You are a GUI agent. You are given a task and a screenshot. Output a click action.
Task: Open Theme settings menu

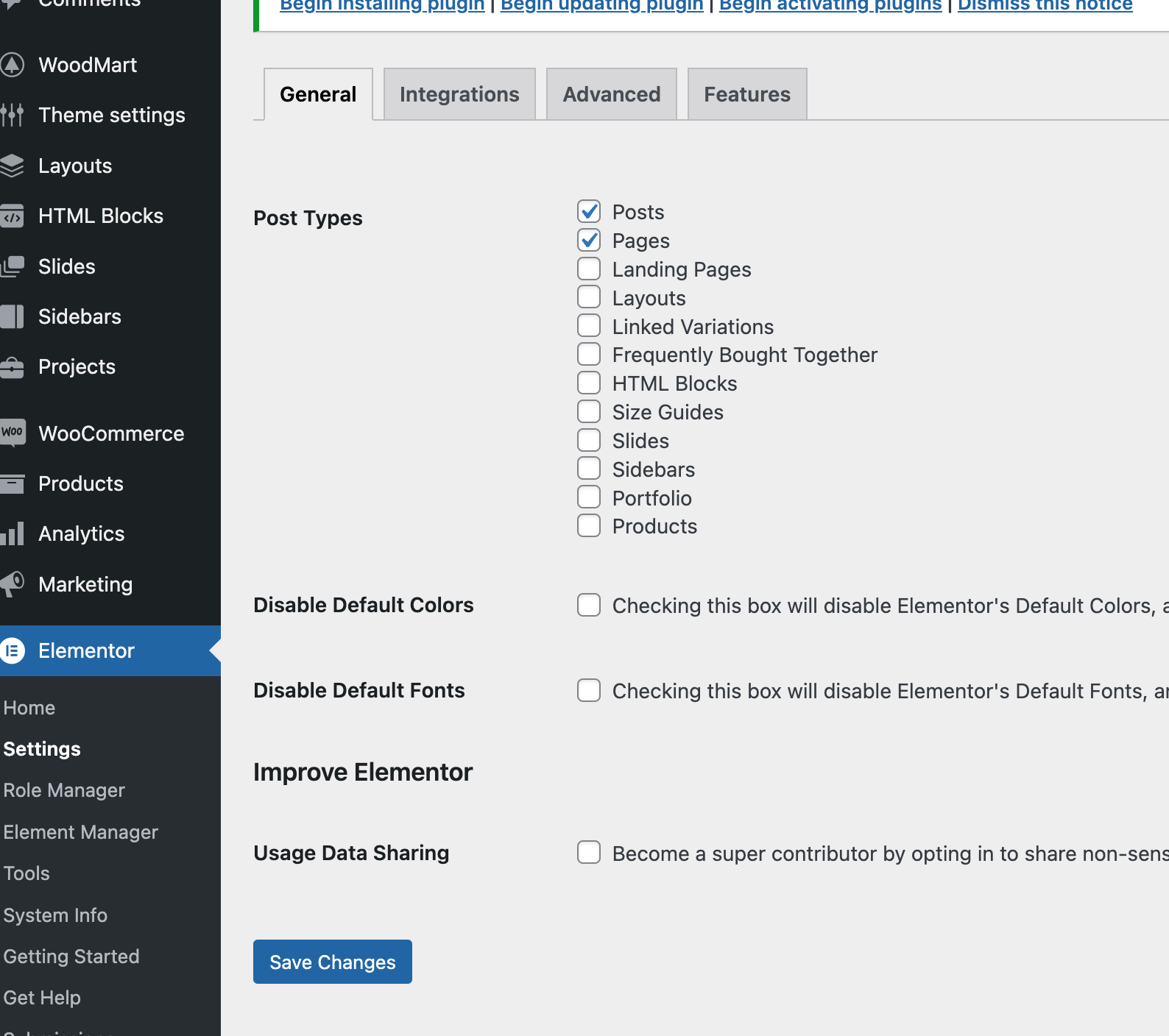pyautogui.click(x=110, y=115)
